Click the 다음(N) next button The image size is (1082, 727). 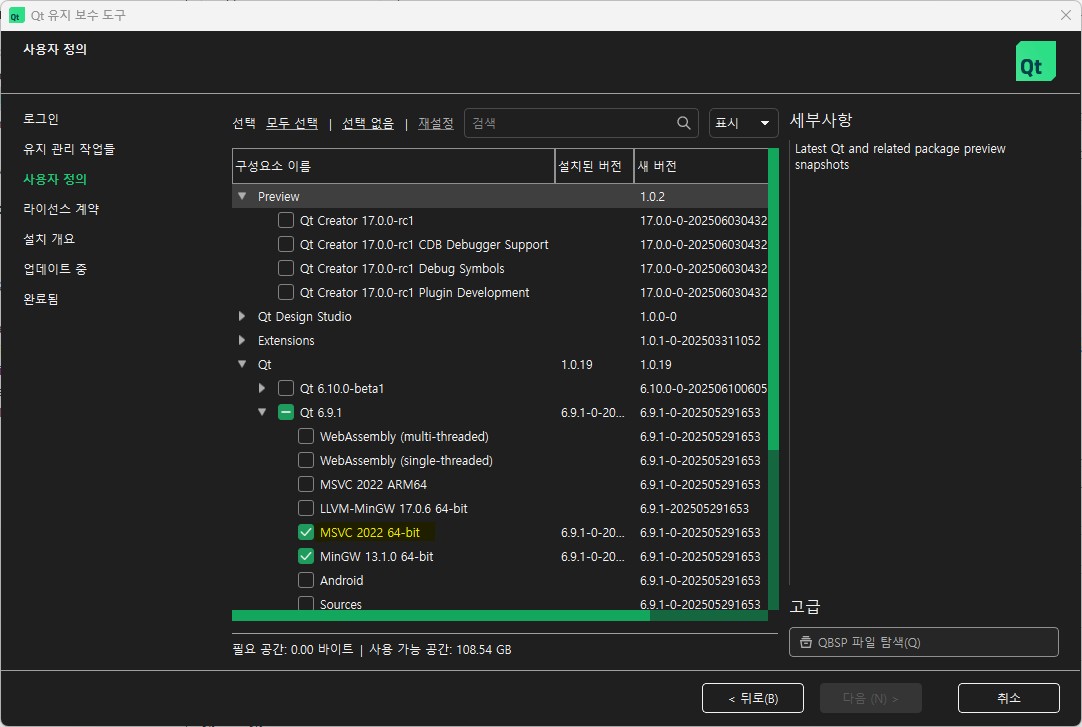click(x=870, y=698)
